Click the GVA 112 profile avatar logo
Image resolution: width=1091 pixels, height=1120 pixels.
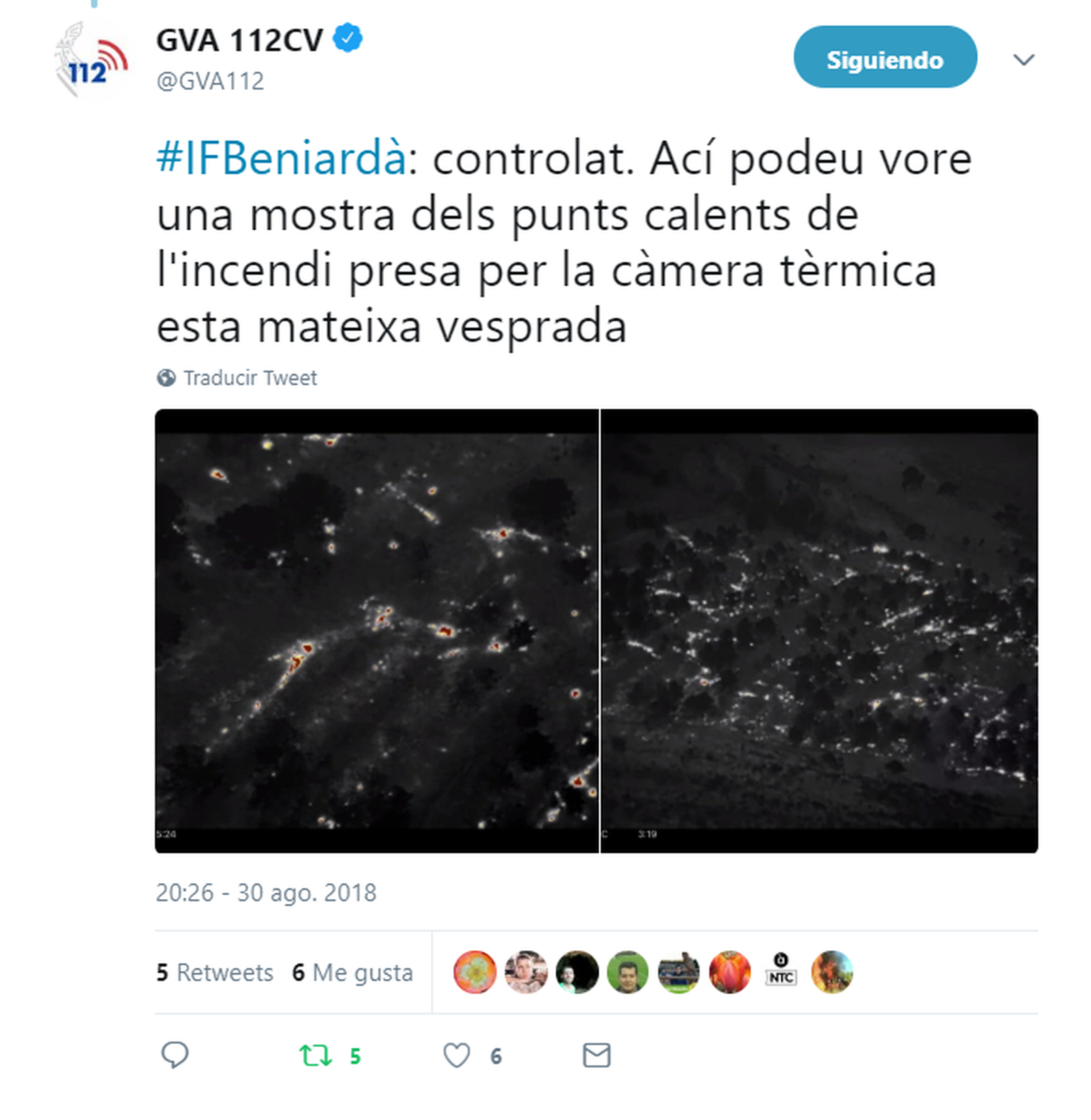pos(89,60)
